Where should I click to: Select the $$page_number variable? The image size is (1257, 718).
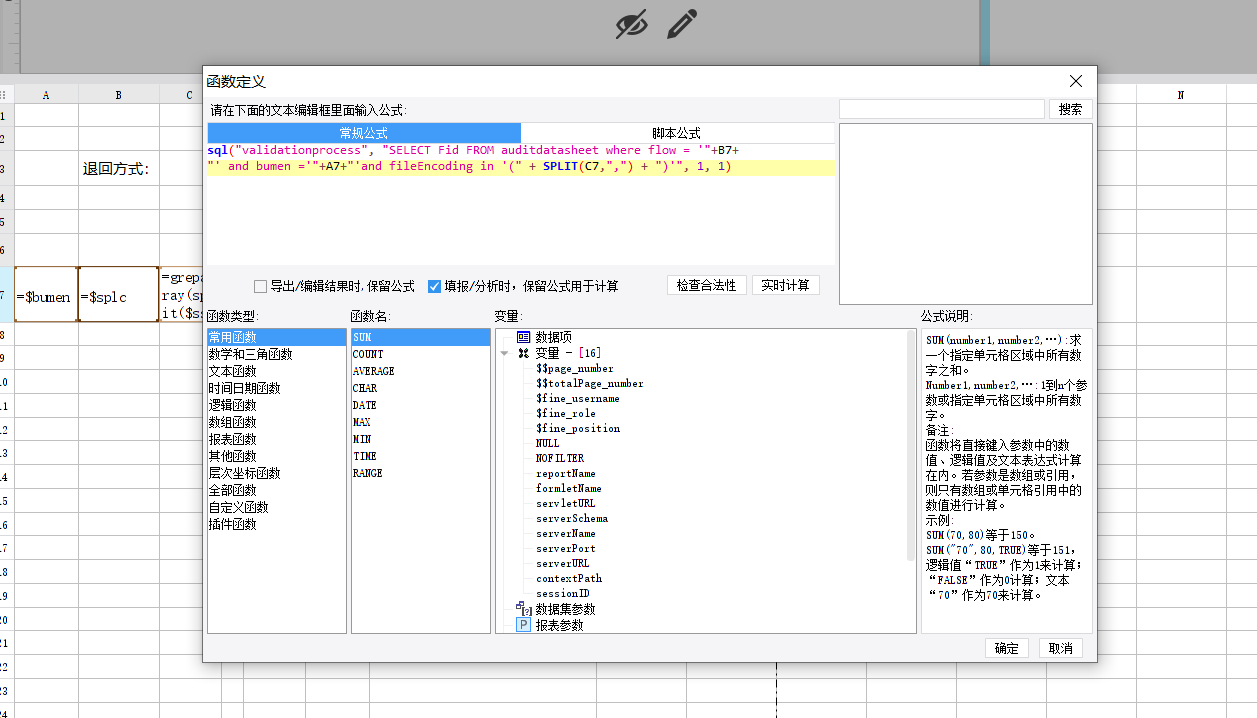click(x=575, y=369)
